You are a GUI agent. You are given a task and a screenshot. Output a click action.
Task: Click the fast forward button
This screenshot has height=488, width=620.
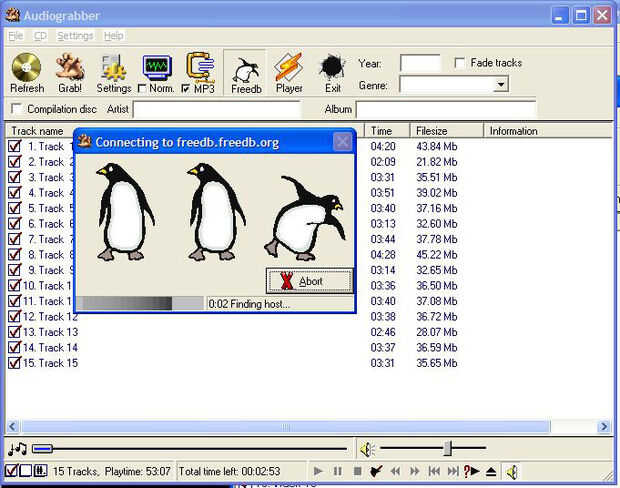point(414,471)
